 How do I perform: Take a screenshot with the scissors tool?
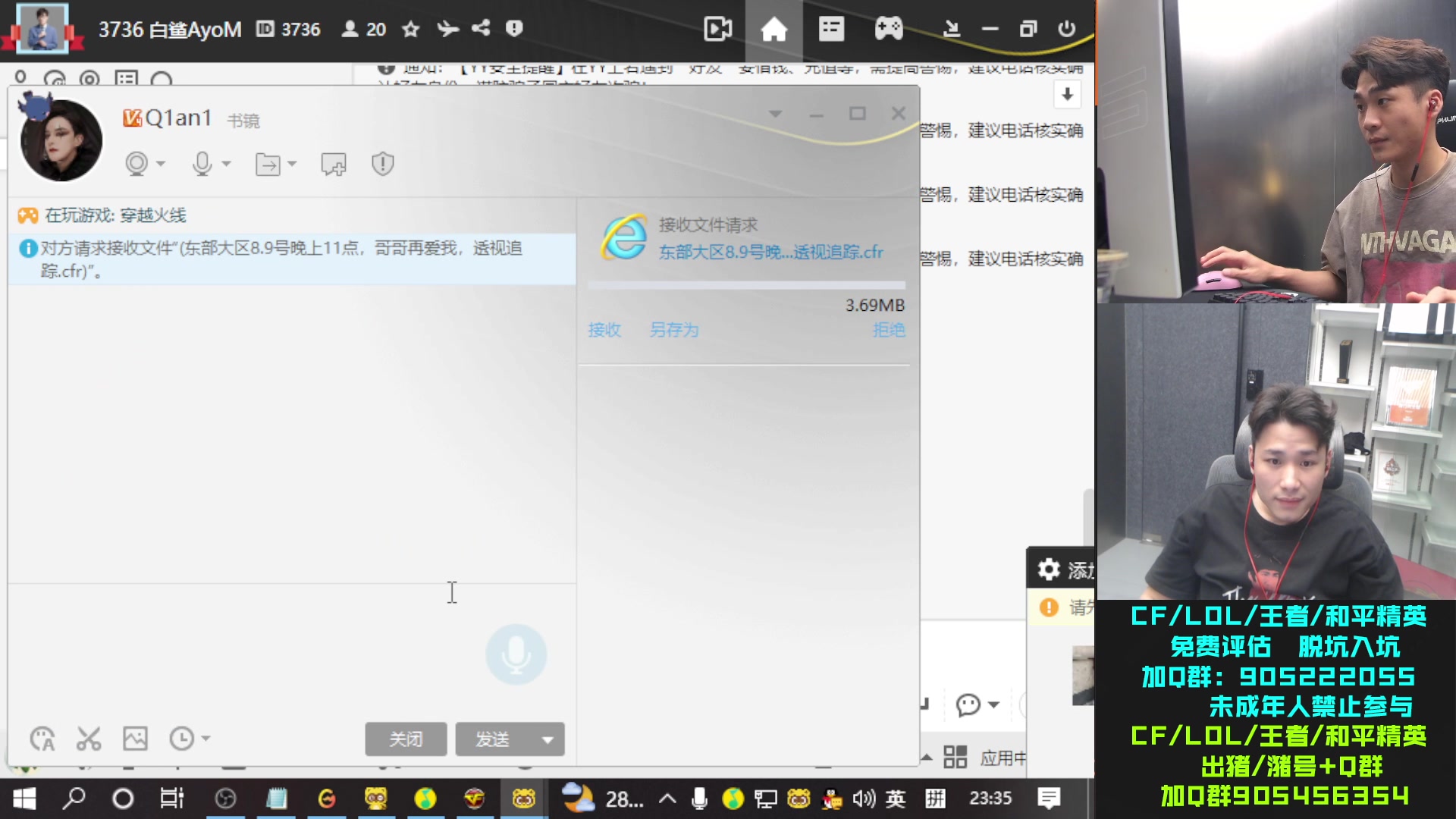[x=89, y=738]
